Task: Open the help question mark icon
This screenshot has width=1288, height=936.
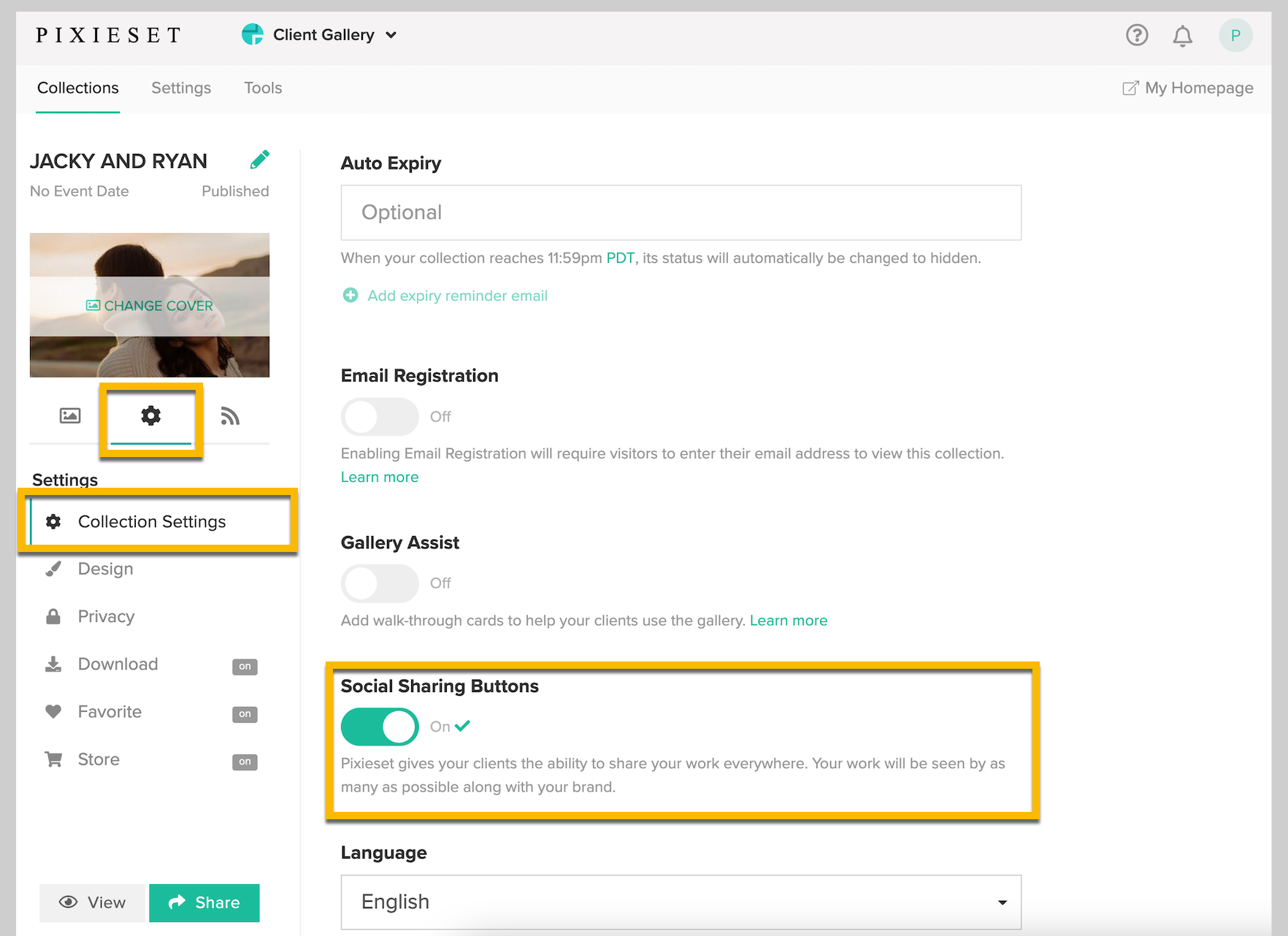Action: tap(1137, 35)
